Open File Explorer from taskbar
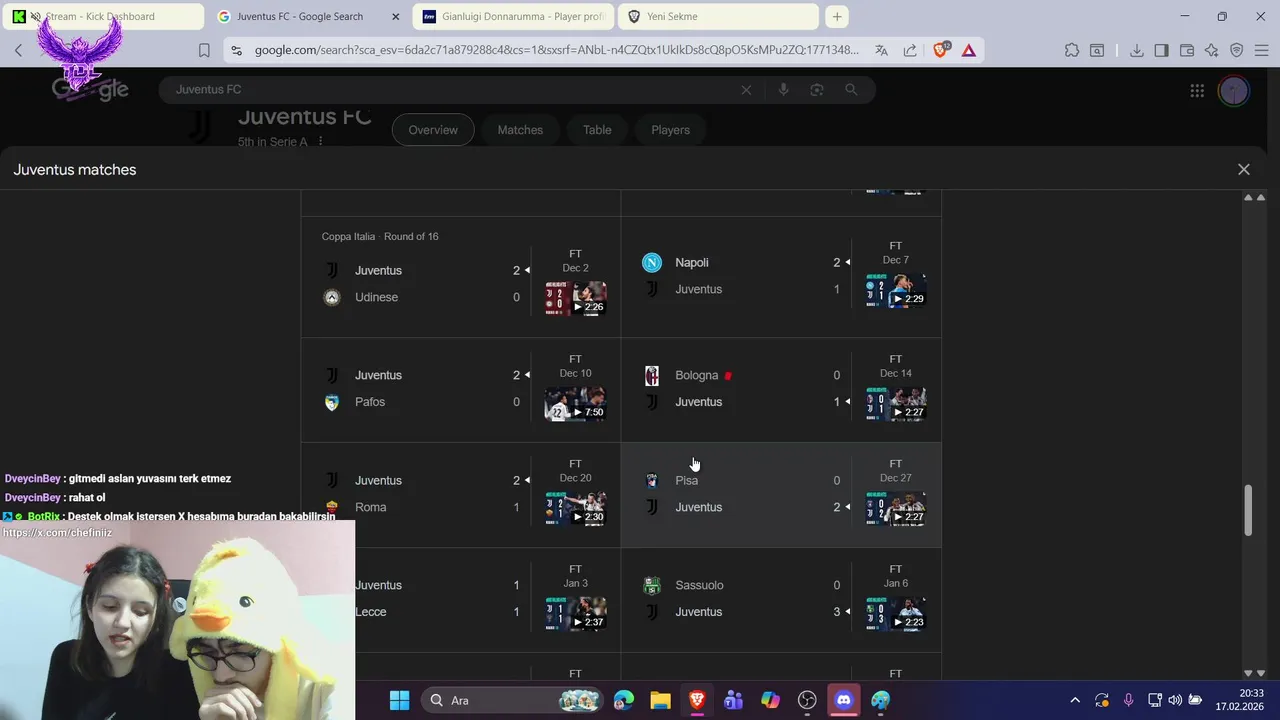Image resolution: width=1280 pixels, height=720 pixels. 660,700
